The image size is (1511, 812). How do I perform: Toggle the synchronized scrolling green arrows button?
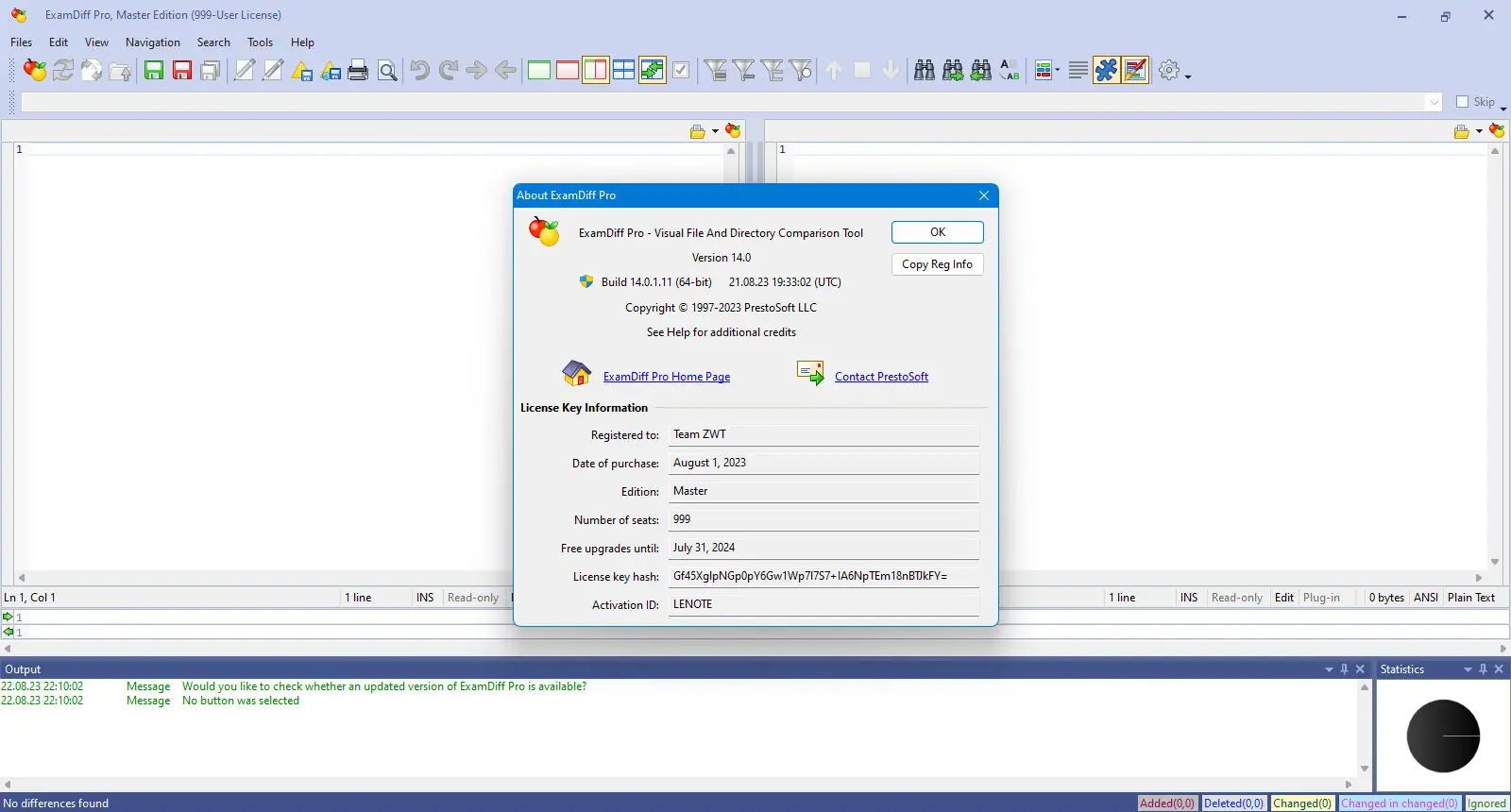point(653,70)
